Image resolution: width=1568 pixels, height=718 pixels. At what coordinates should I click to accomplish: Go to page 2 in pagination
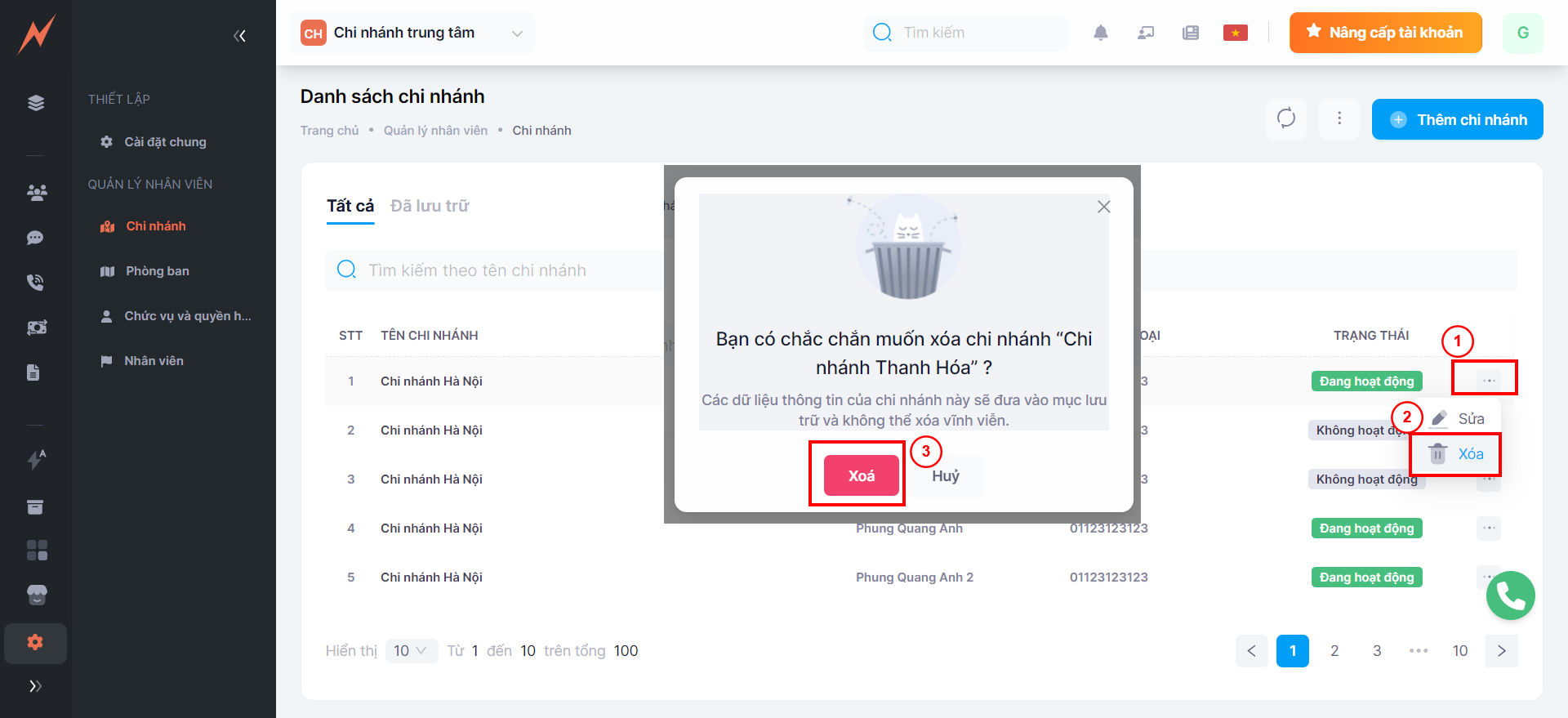1334,651
